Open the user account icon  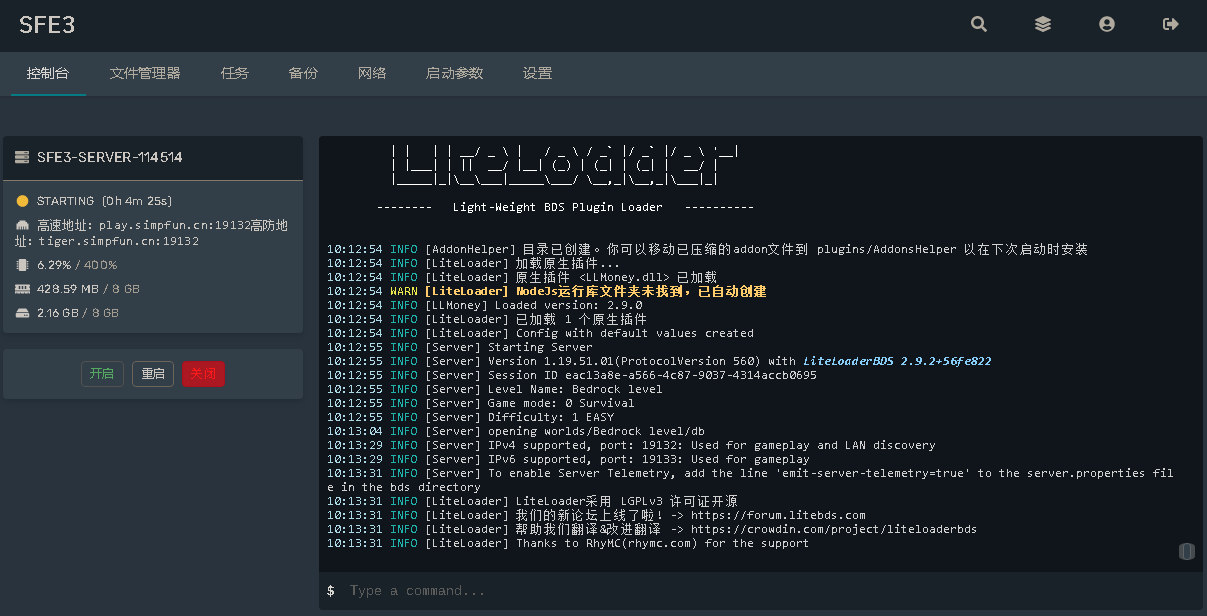[1107, 24]
